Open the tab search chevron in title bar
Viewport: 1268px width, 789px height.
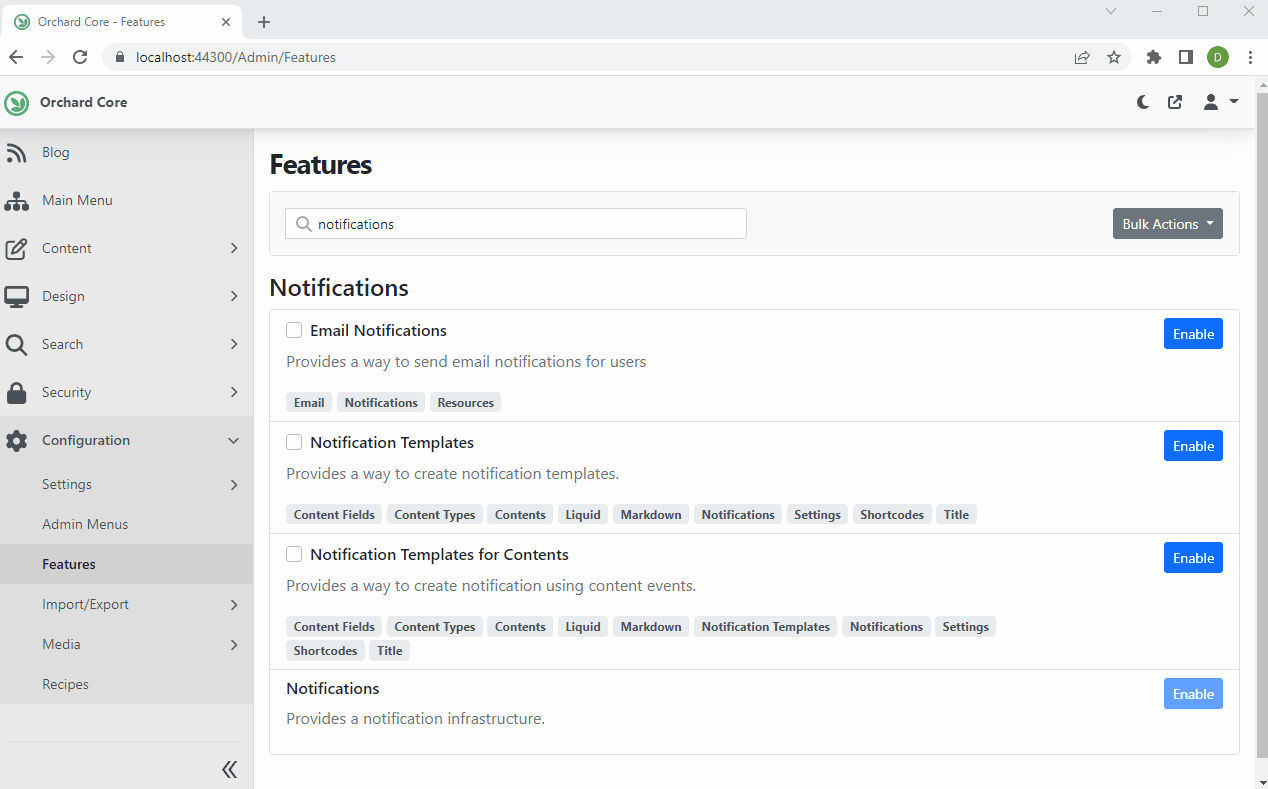point(1111,11)
